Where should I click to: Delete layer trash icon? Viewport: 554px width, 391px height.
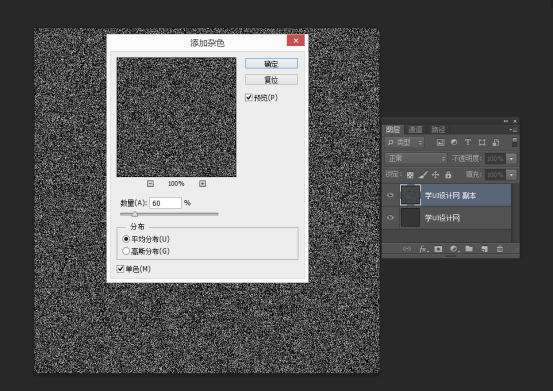coord(500,249)
